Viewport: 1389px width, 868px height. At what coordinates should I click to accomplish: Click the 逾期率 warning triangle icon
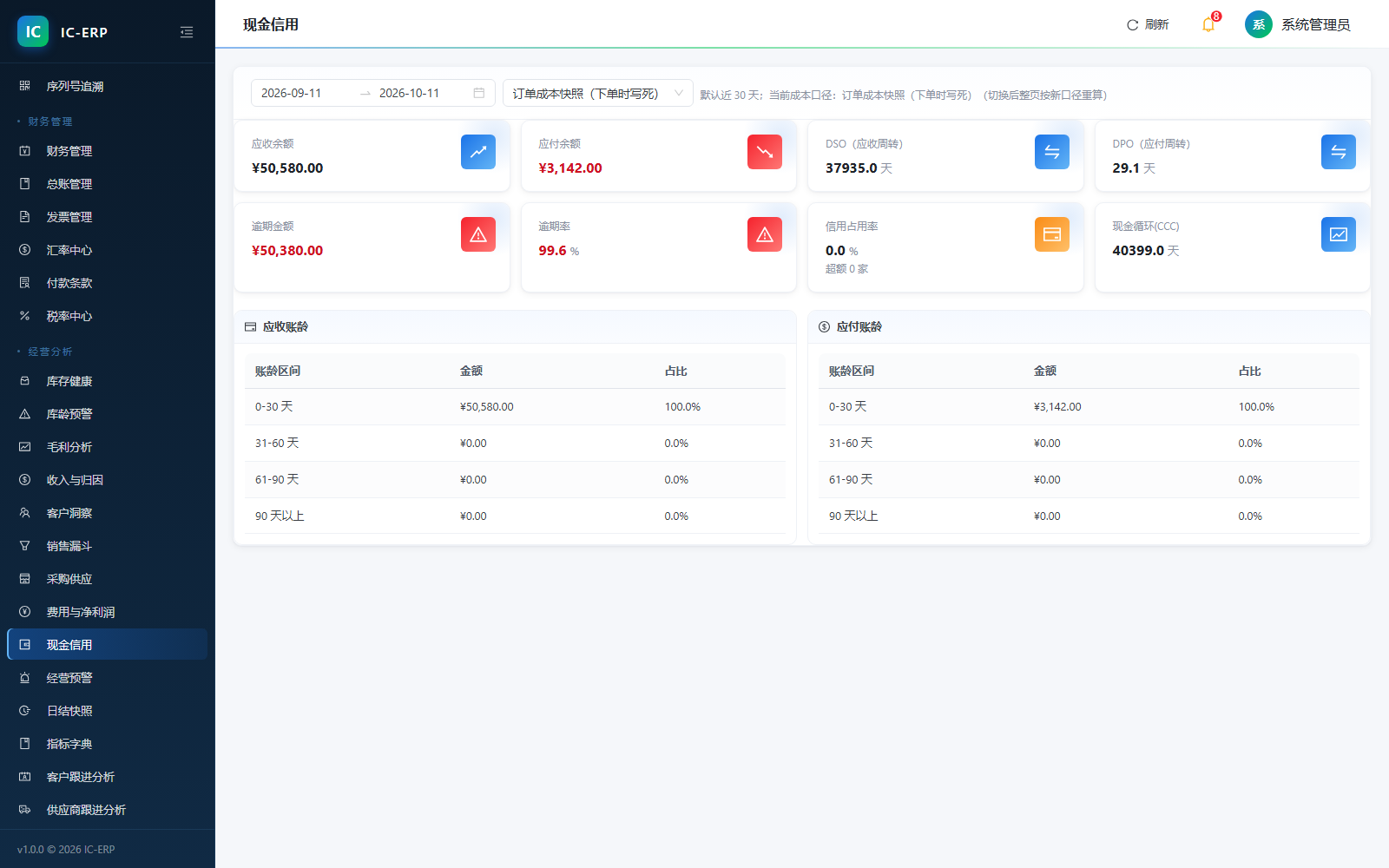[x=765, y=234]
